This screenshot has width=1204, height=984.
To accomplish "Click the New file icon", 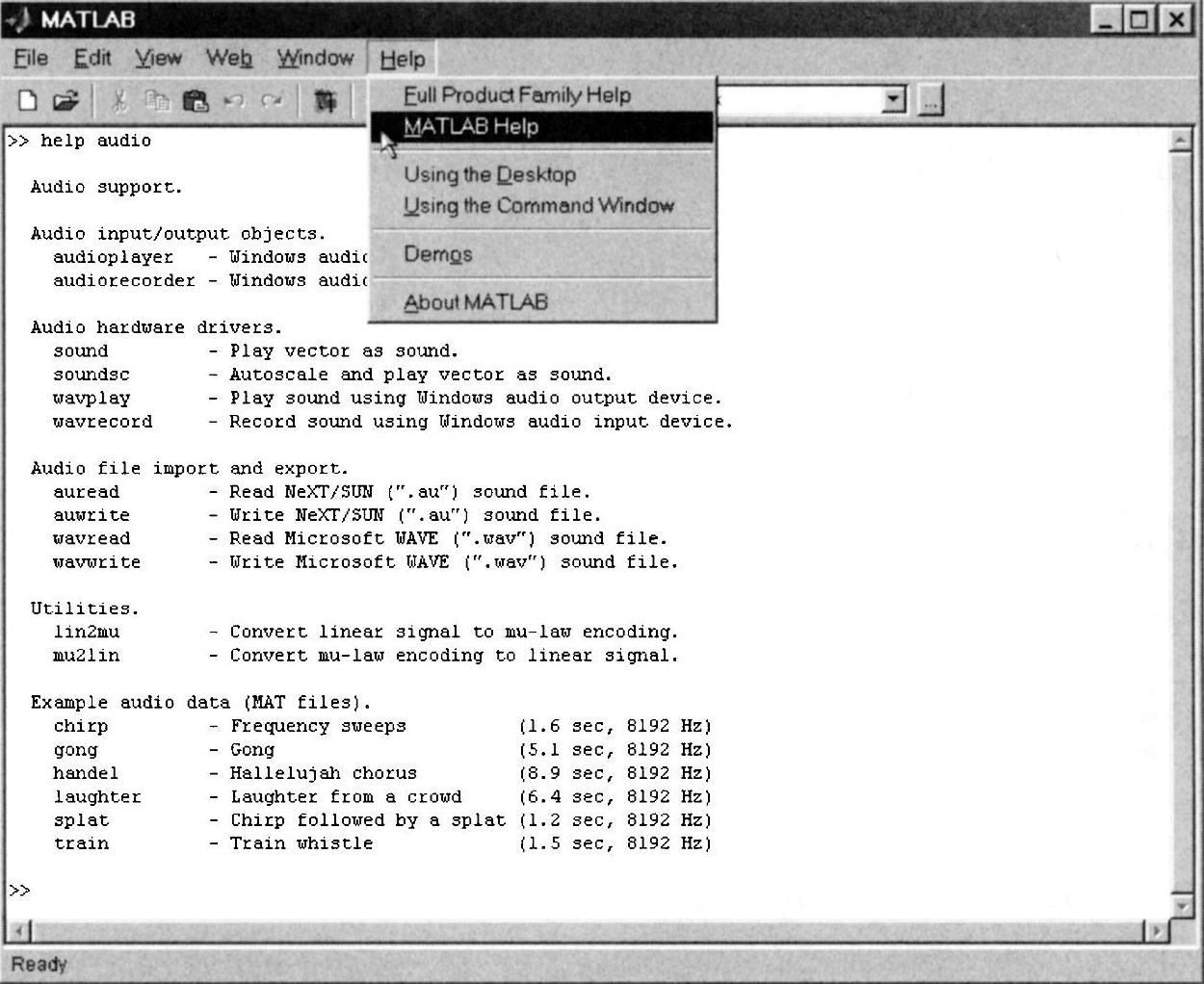I will click(x=28, y=100).
